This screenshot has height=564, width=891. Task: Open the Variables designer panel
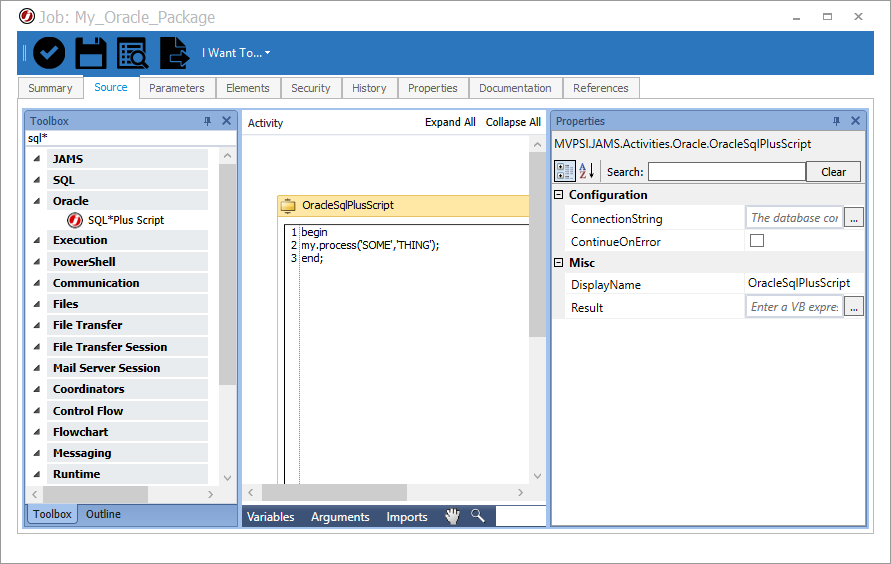click(x=270, y=517)
